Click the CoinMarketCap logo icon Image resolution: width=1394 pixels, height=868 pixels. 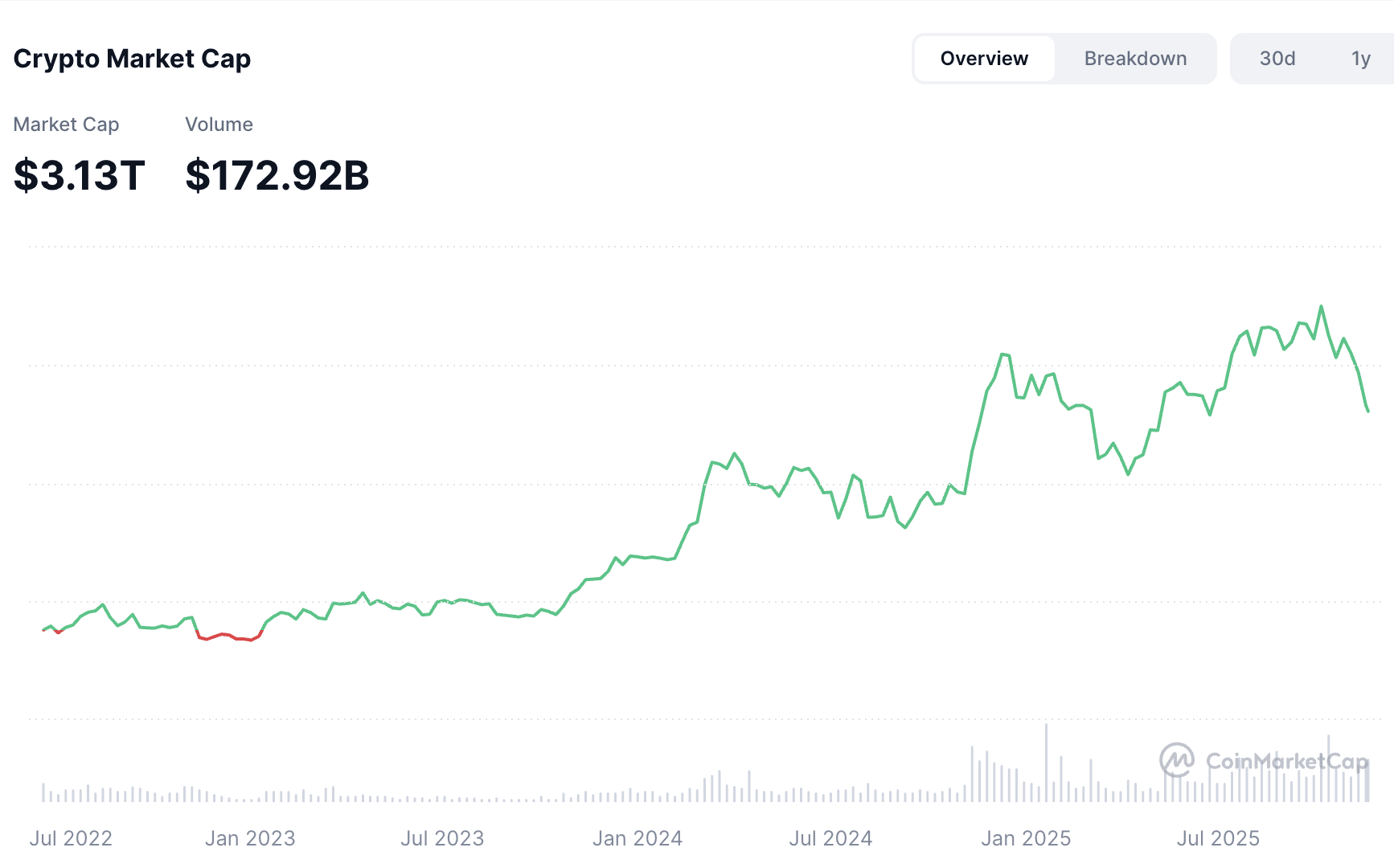click(1177, 759)
